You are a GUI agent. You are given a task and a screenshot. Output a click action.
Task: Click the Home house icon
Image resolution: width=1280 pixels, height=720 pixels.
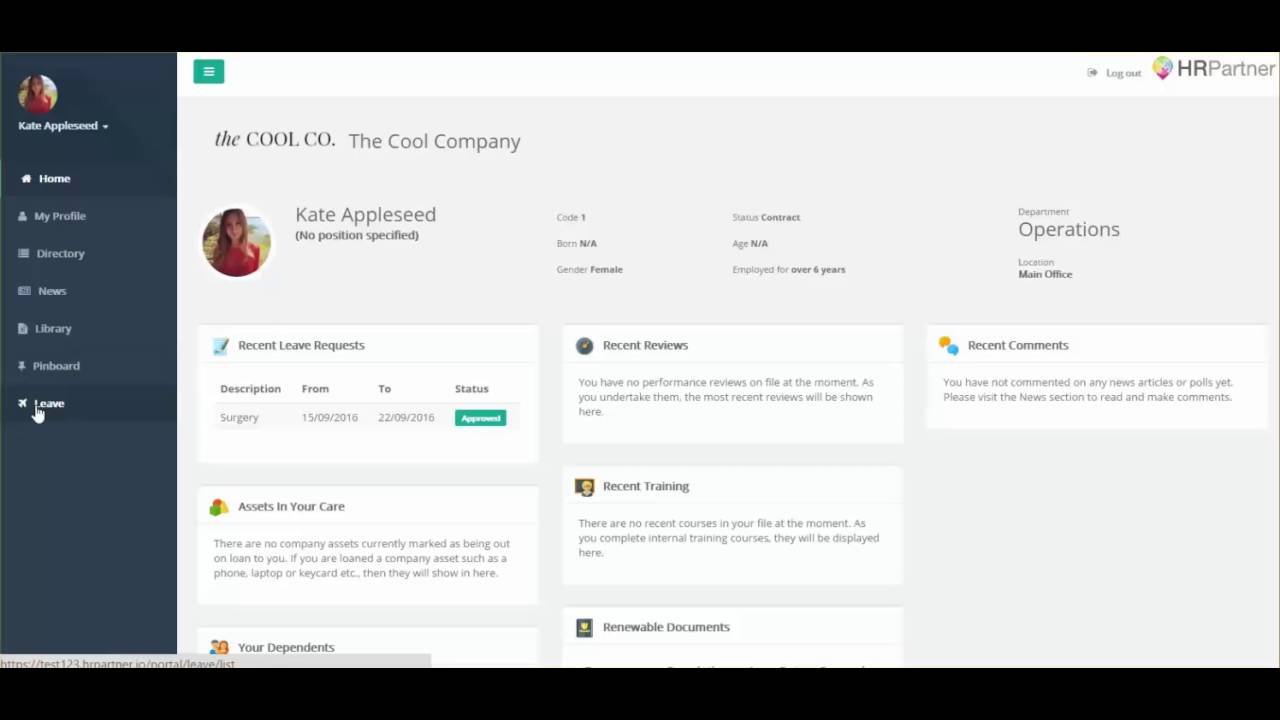[x=26, y=178]
